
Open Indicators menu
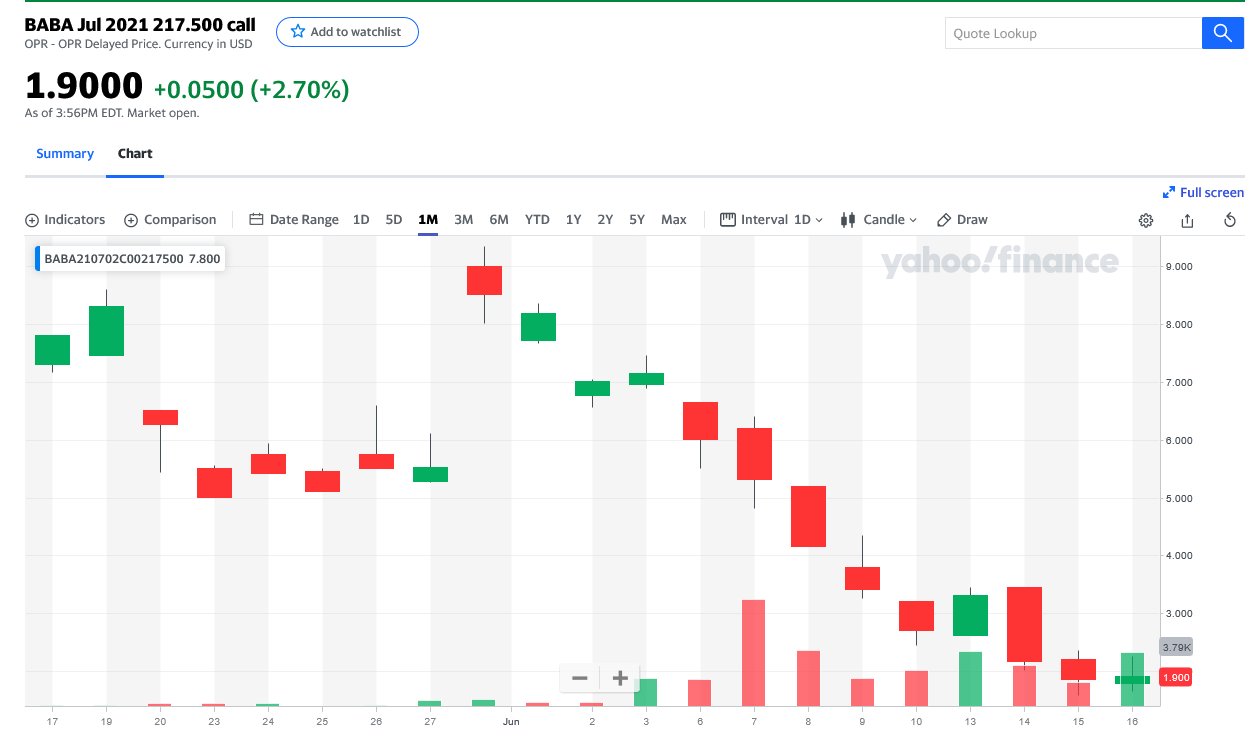65,220
